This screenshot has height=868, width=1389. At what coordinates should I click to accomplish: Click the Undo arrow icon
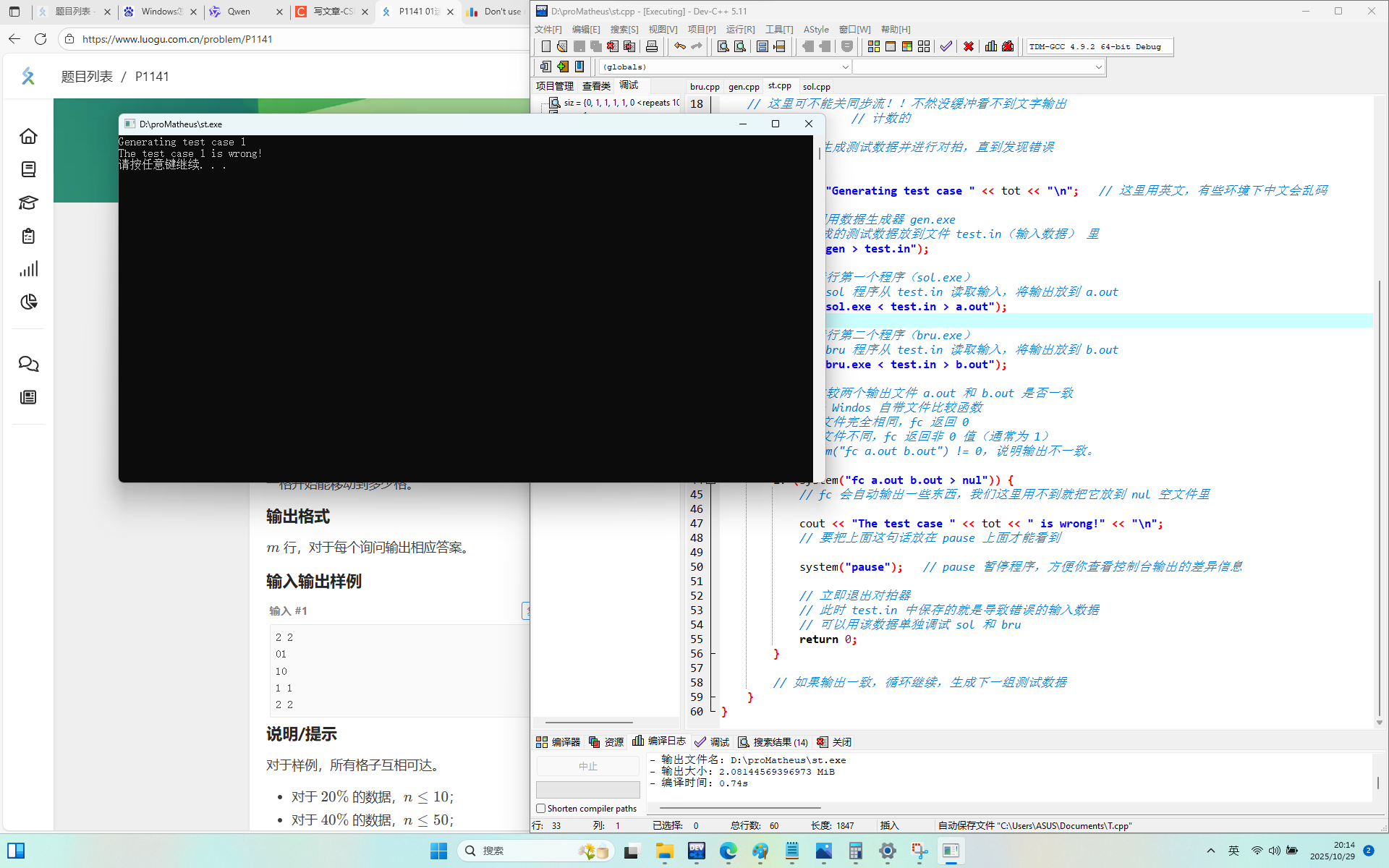click(679, 46)
